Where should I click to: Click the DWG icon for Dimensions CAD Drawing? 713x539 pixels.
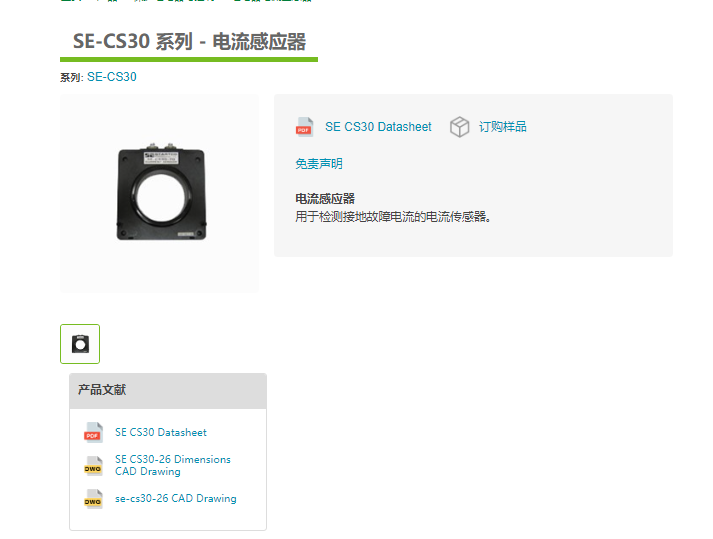[x=93, y=466]
